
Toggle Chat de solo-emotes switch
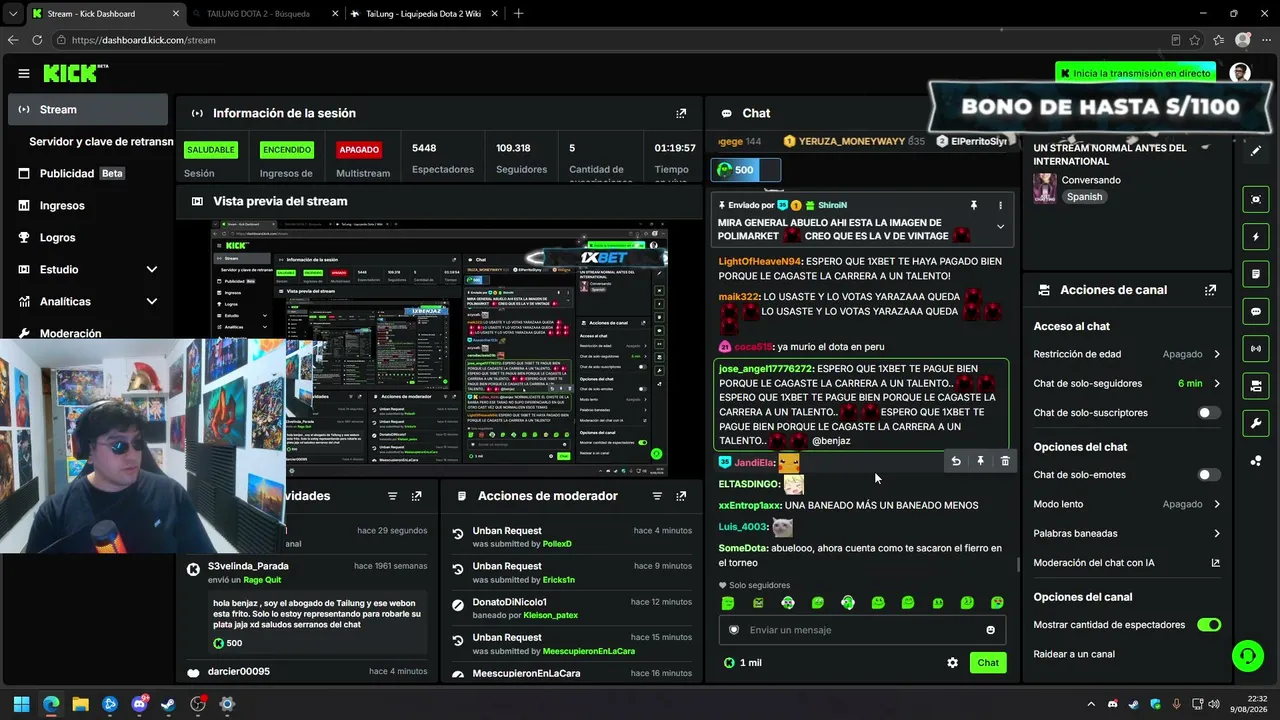coord(1209,475)
